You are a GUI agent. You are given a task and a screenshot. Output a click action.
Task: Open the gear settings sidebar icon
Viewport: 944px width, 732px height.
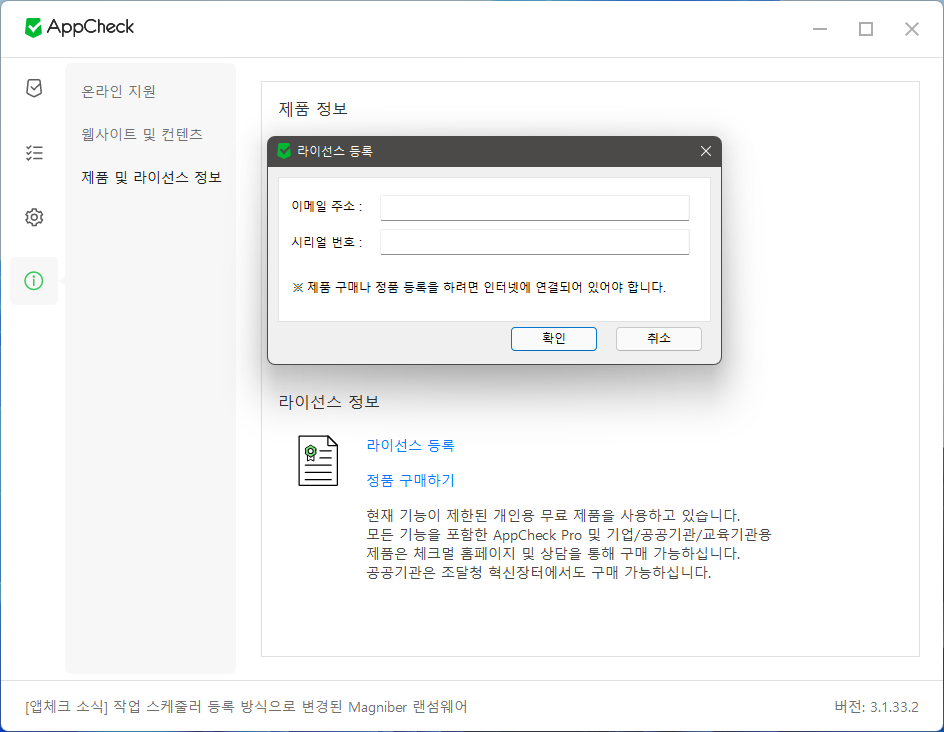tap(34, 217)
